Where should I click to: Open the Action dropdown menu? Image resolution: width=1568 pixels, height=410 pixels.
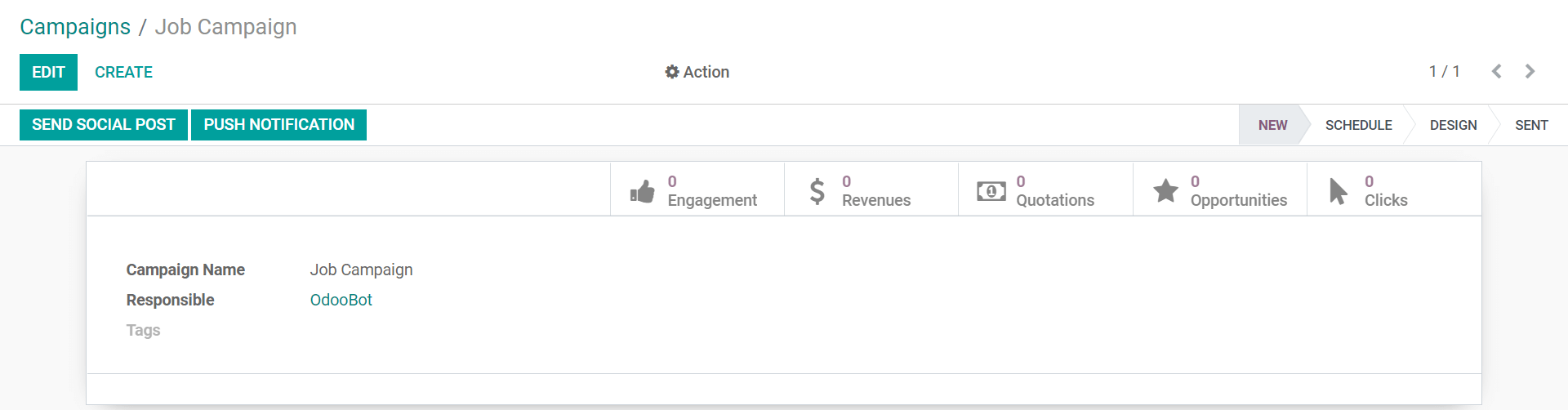[x=697, y=72]
